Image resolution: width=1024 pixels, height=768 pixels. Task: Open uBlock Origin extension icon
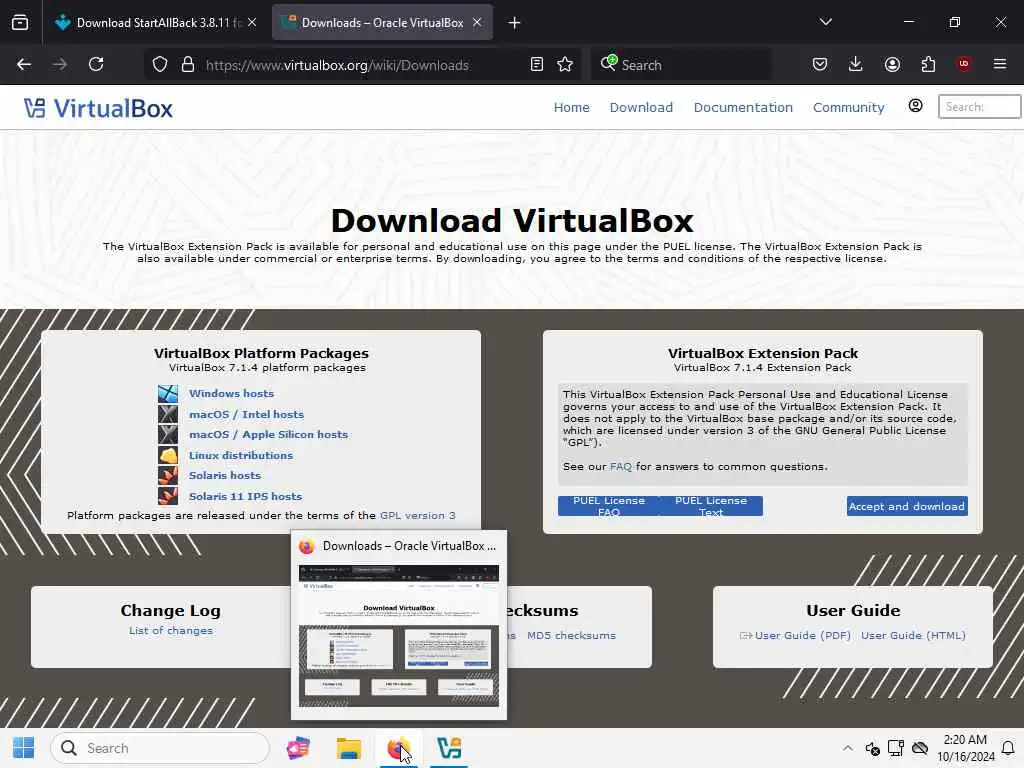point(963,64)
